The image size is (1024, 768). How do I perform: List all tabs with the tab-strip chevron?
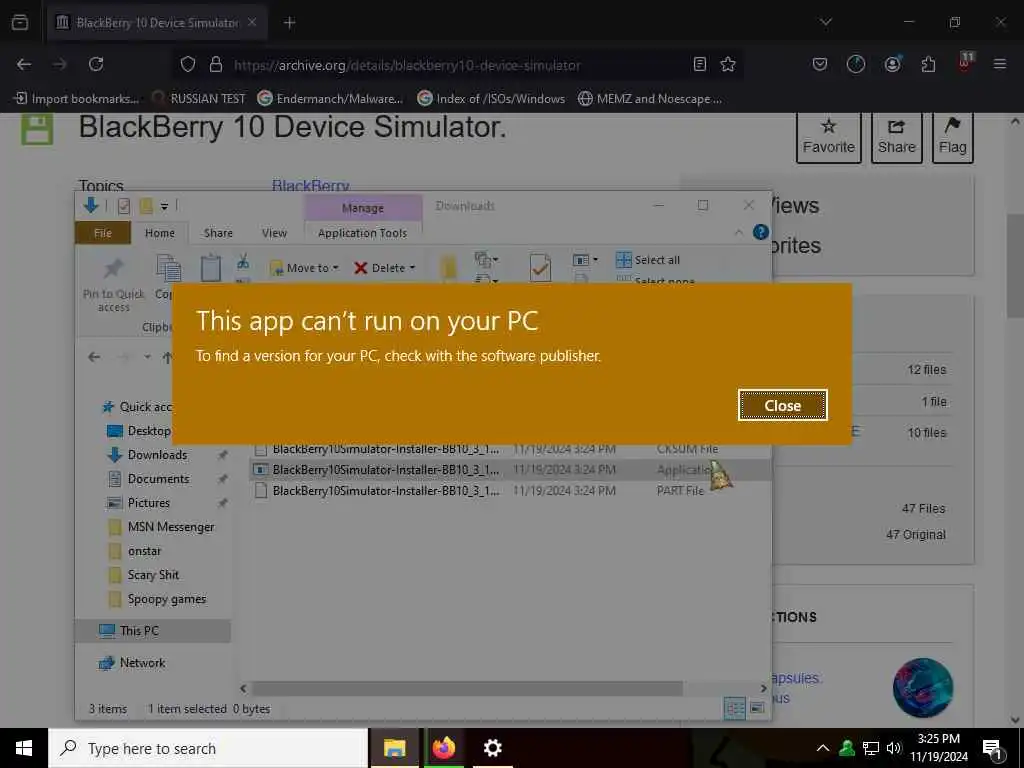[x=826, y=22]
